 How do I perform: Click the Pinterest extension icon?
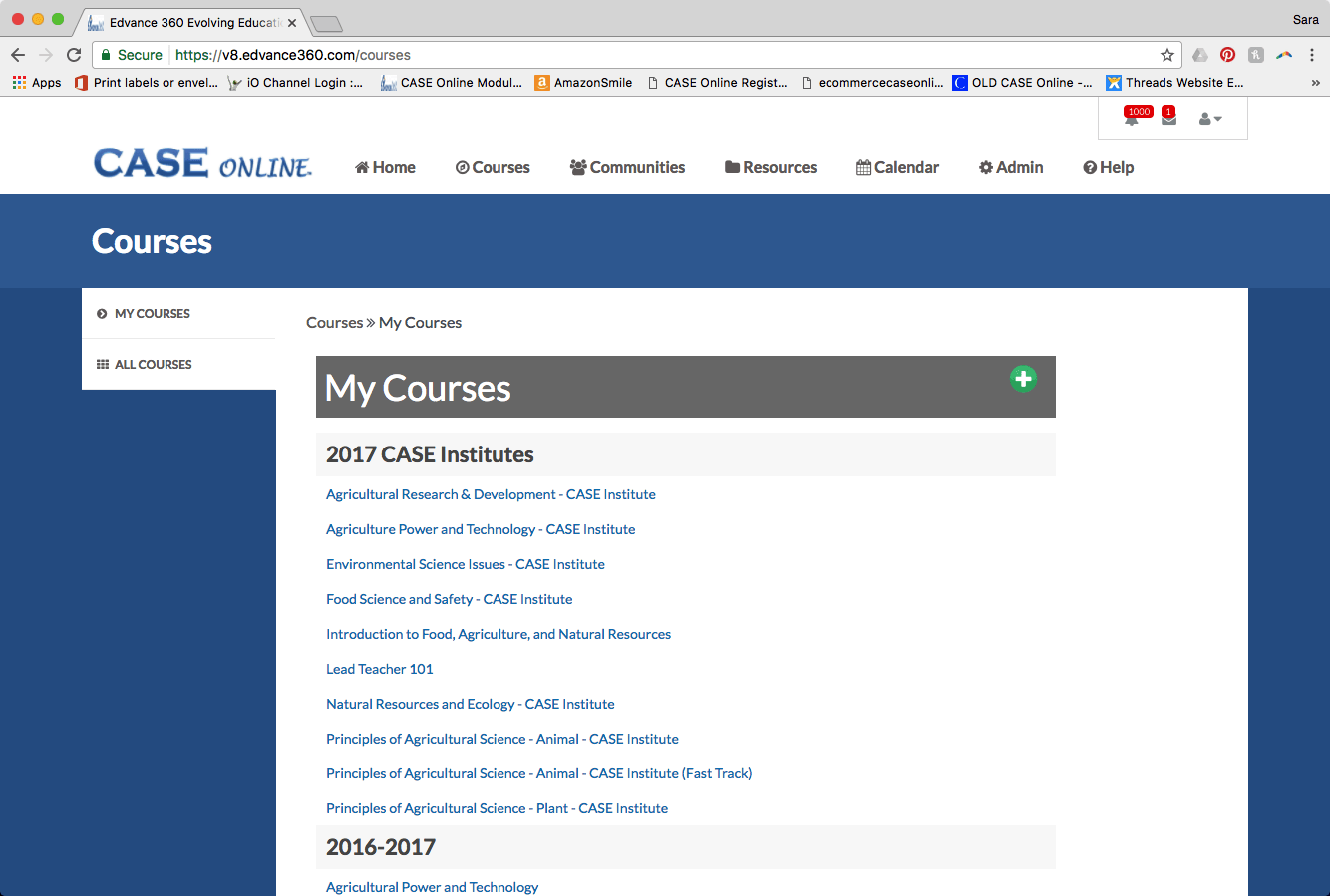(x=1227, y=55)
